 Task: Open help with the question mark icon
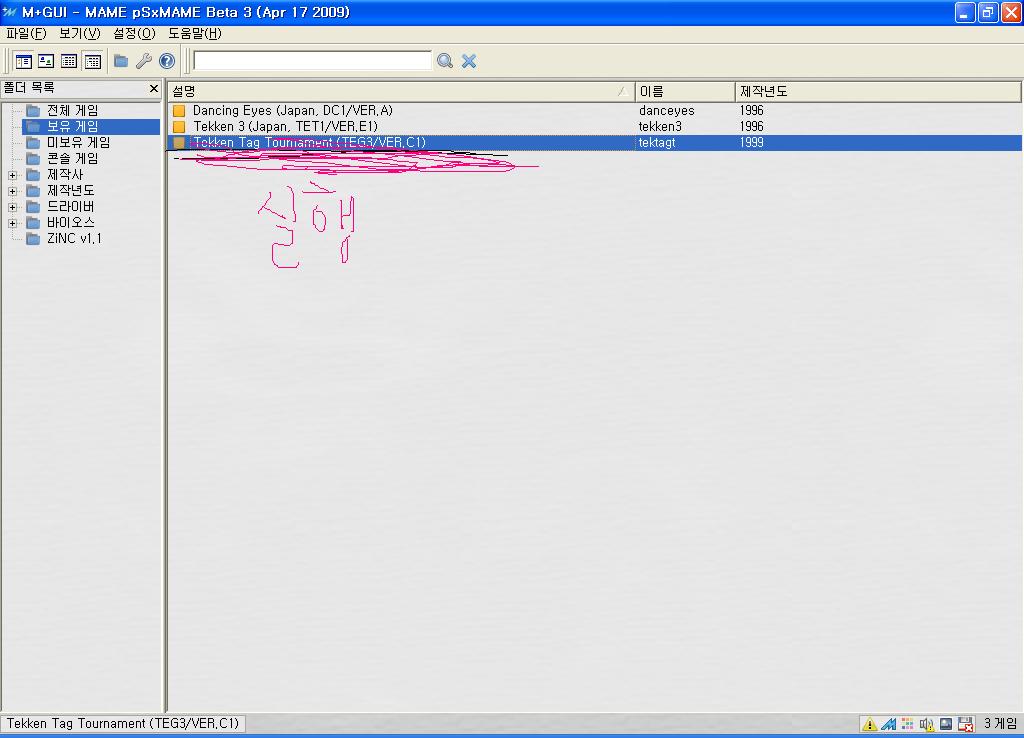click(167, 61)
